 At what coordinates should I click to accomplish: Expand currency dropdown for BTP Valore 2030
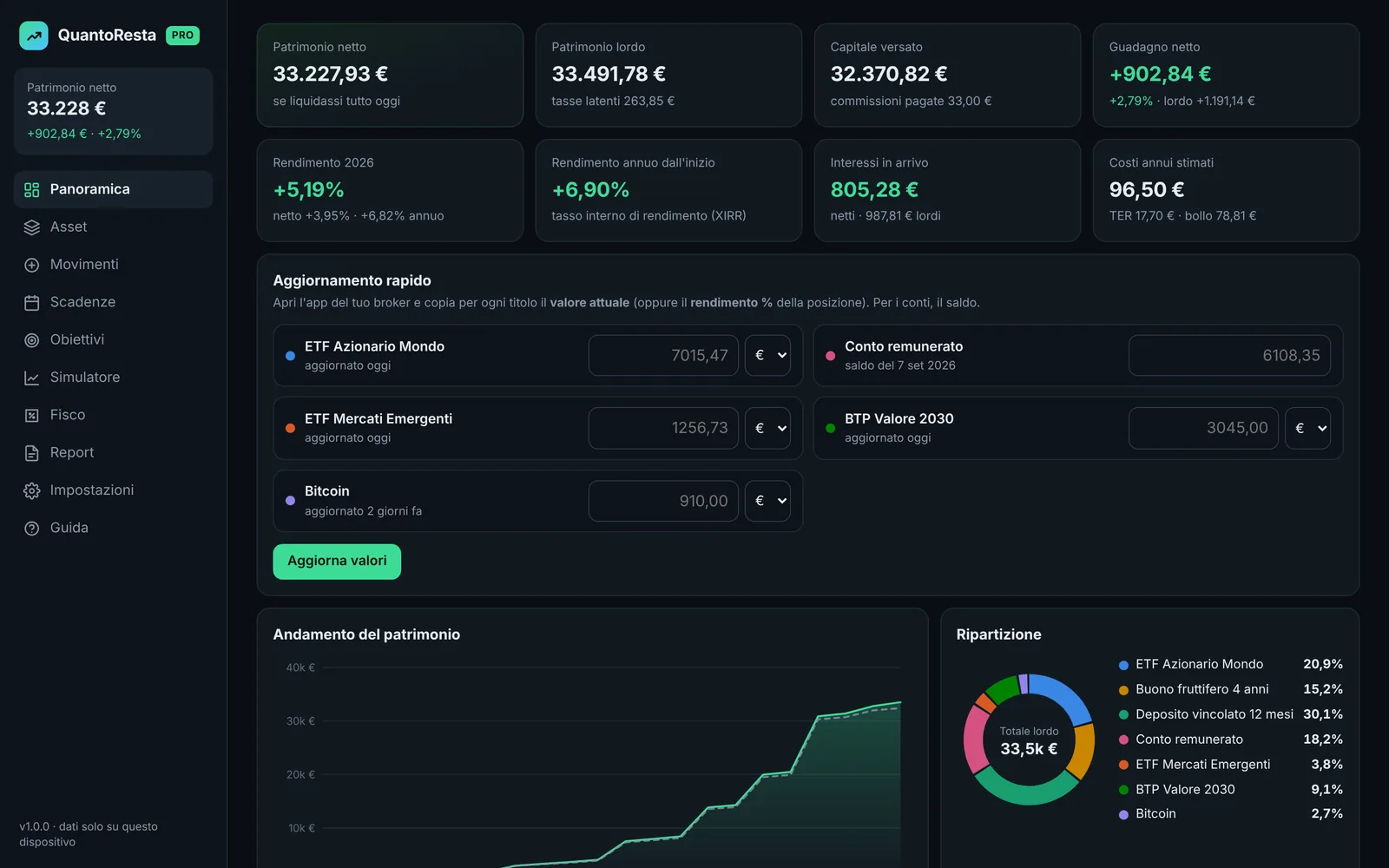point(1308,428)
